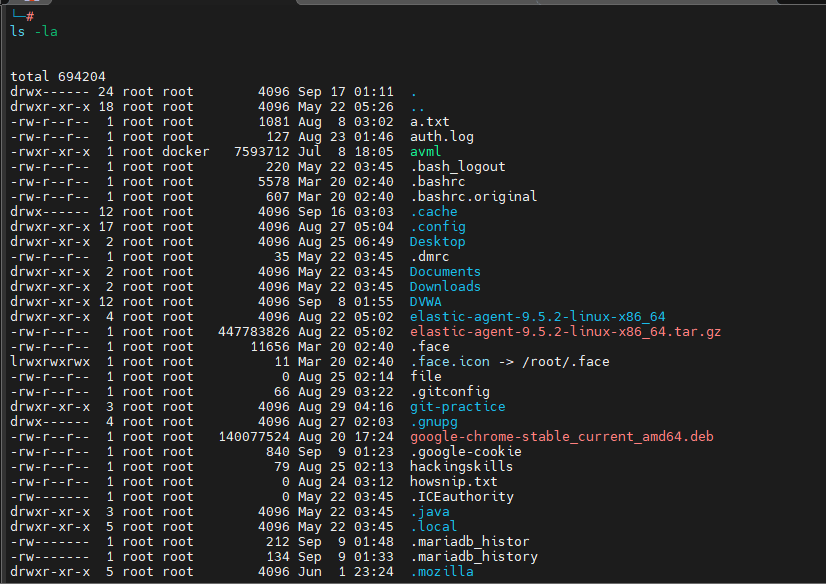Click the .mozilla directory name
This screenshot has height=584, width=826.
(x=441, y=572)
